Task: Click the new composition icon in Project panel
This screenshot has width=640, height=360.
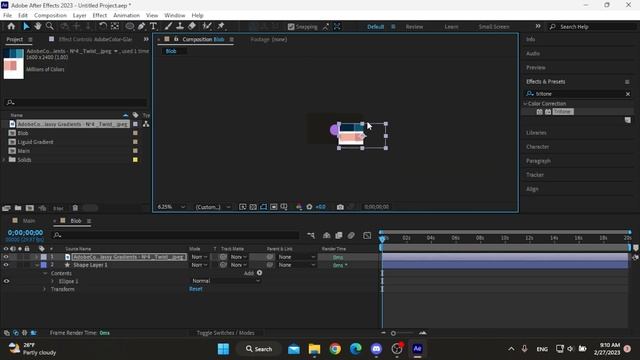Action: click(30, 208)
